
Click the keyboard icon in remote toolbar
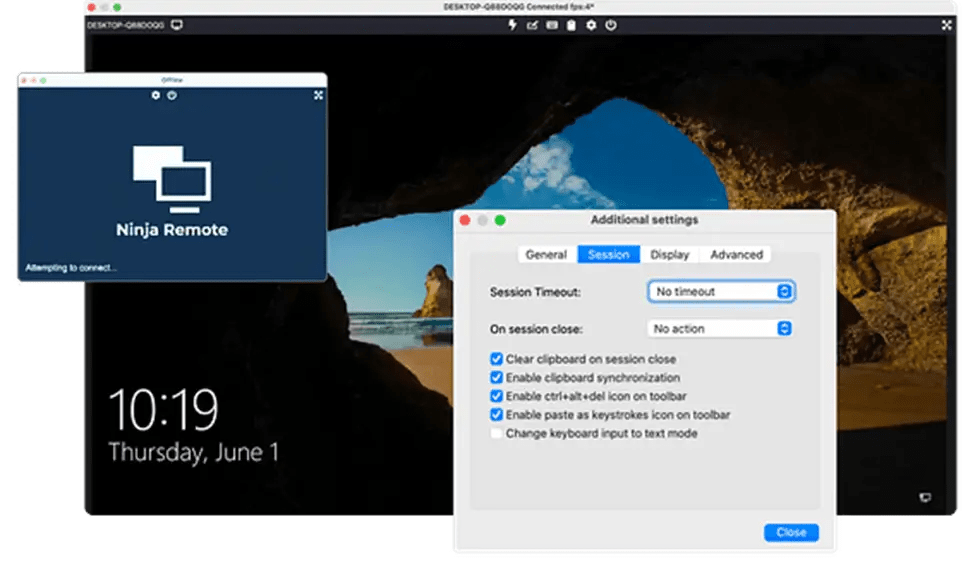pyautogui.click(x=552, y=25)
